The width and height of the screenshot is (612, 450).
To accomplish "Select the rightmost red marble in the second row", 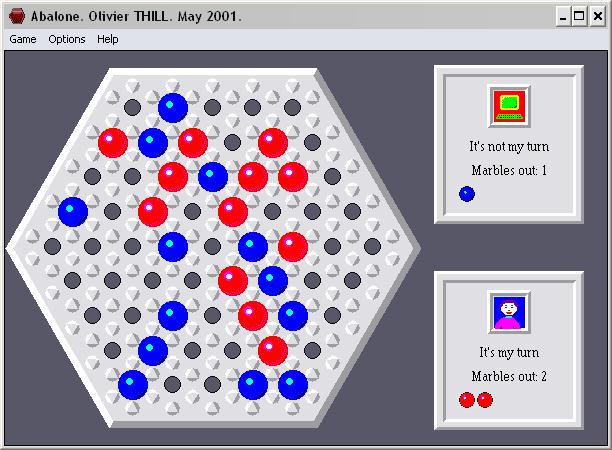I will coord(273,143).
